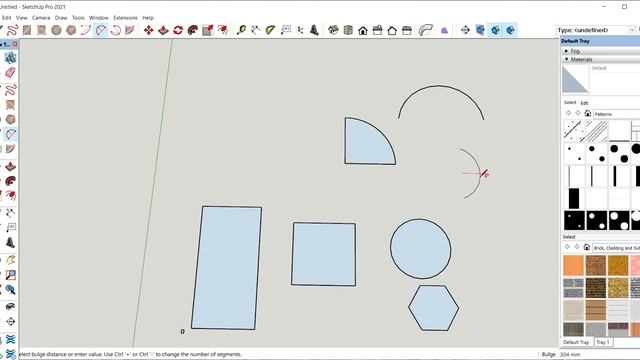Screen dimensions: 640x360
Task: Select the Freehand tool in top toolbar
Action: (x=12, y=30)
